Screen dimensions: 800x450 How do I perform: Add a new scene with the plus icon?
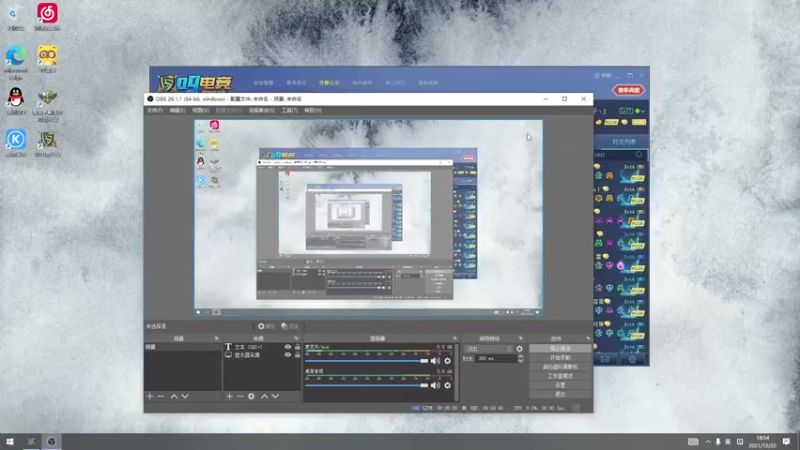pyautogui.click(x=149, y=396)
